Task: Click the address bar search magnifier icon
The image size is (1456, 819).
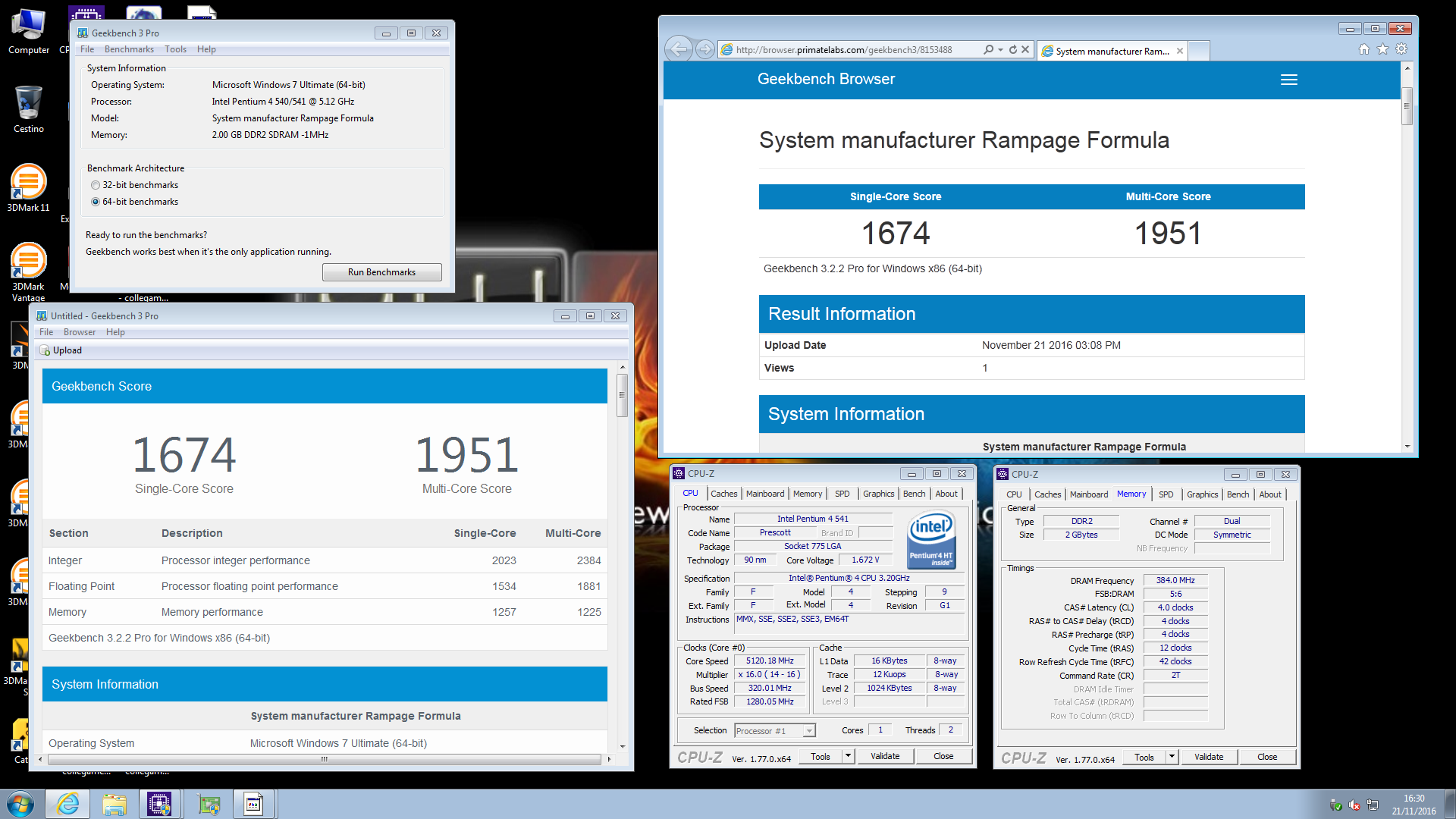Action: [x=988, y=49]
